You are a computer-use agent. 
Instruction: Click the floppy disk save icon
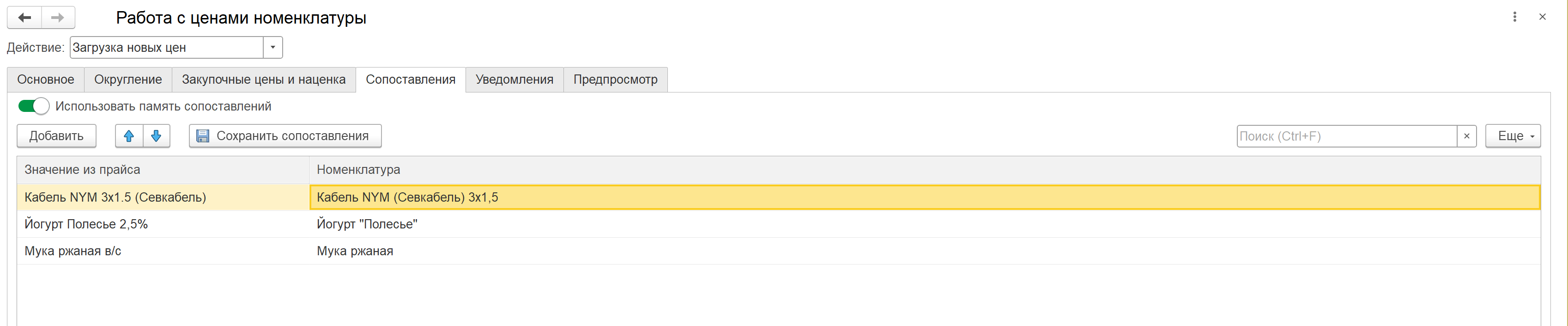[203, 136]
